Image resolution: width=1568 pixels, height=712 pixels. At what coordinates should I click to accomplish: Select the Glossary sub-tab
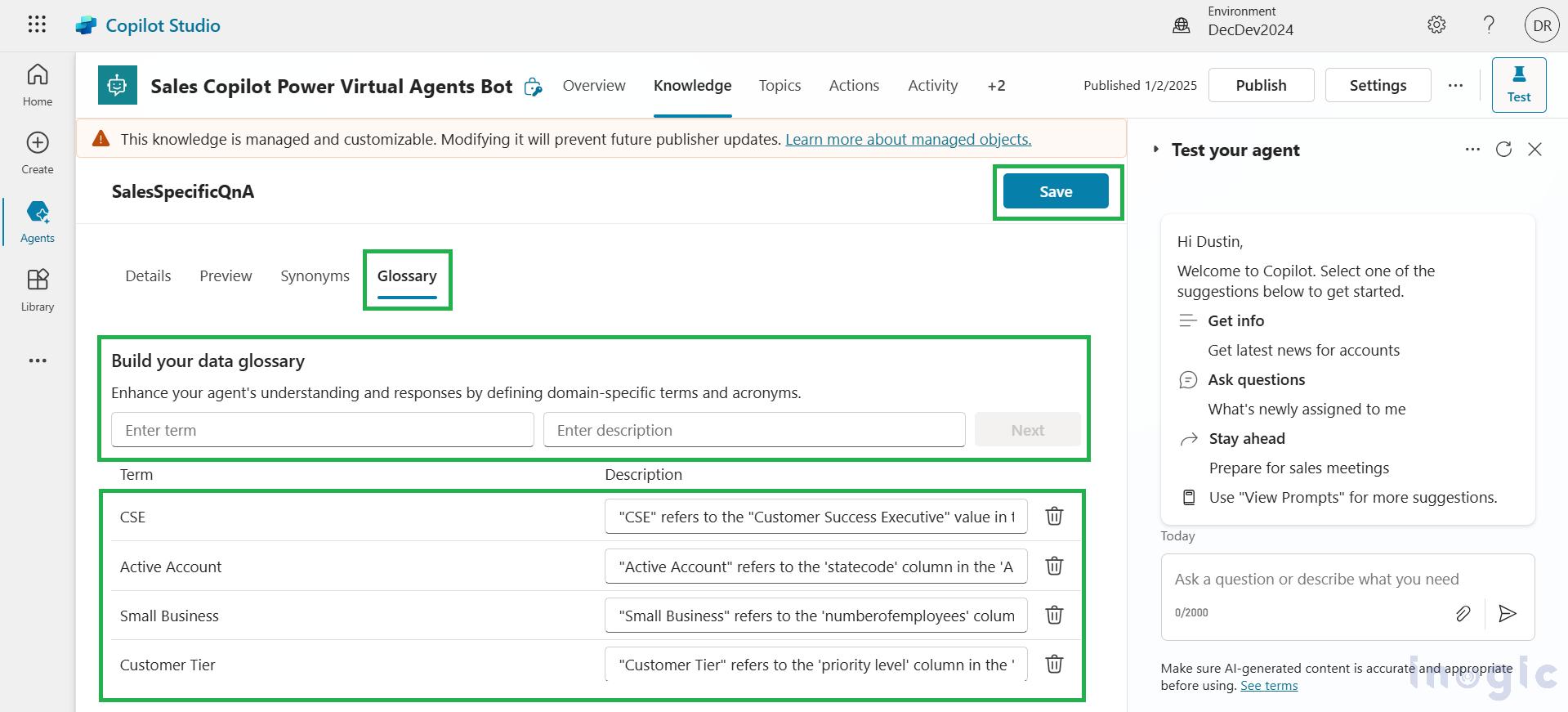click(x=407, y=275)
